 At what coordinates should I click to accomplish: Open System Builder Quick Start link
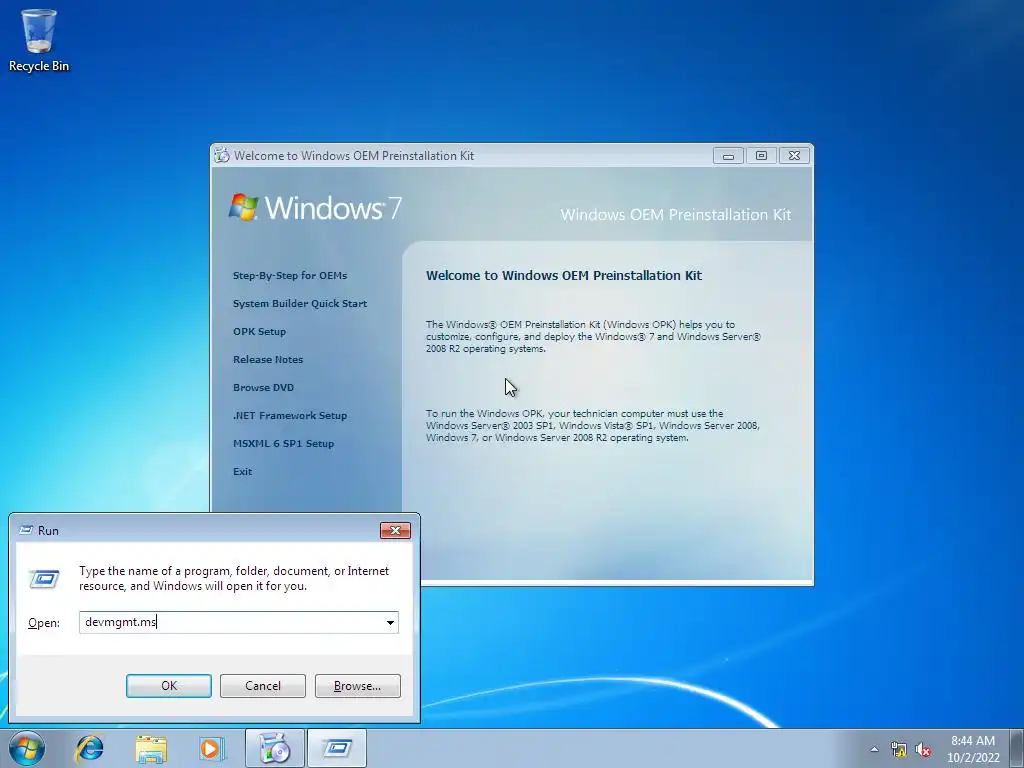click(x=300, y=304)
